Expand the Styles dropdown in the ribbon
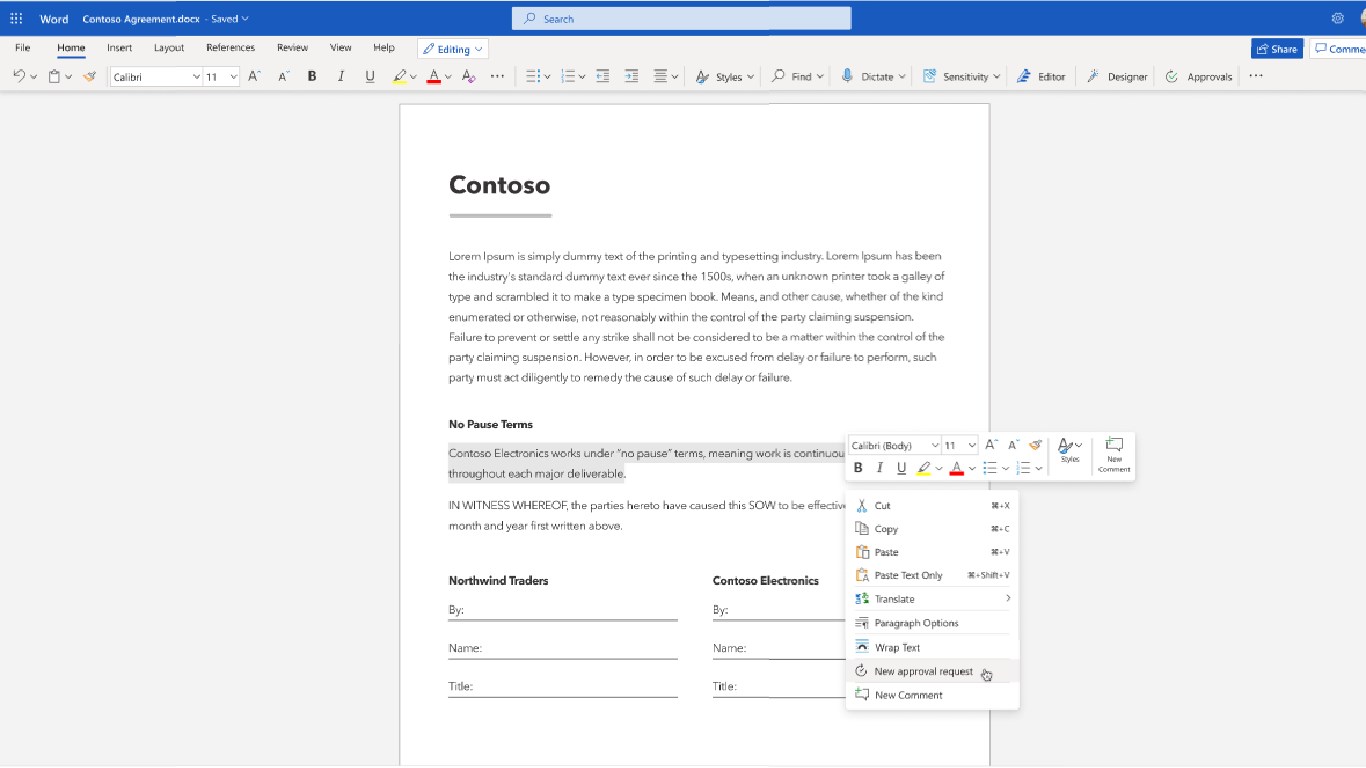The width and height of the screenshot is (1366, 768). click(x=750, y=77)
